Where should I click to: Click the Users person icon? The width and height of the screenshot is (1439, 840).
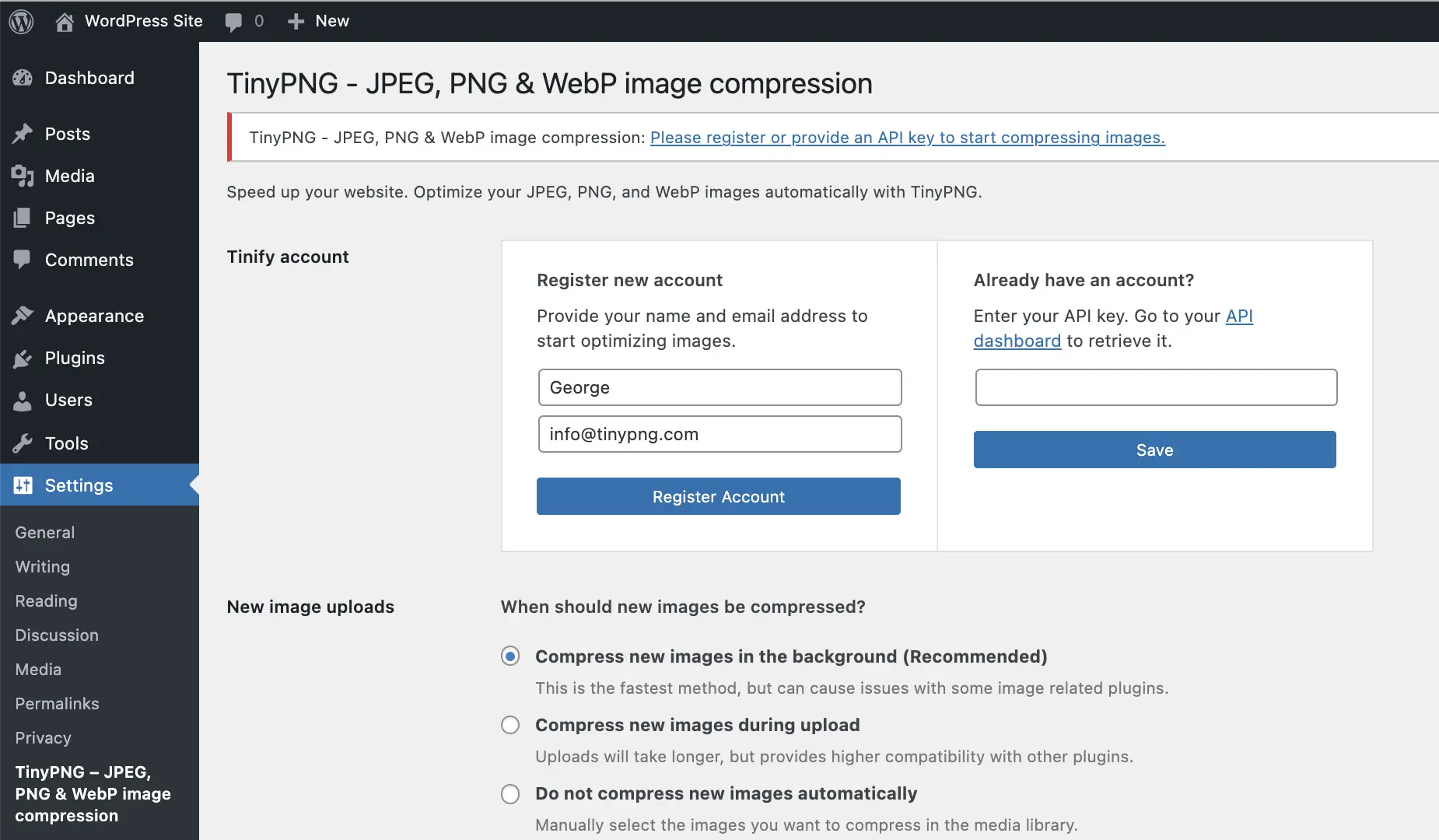23,400
